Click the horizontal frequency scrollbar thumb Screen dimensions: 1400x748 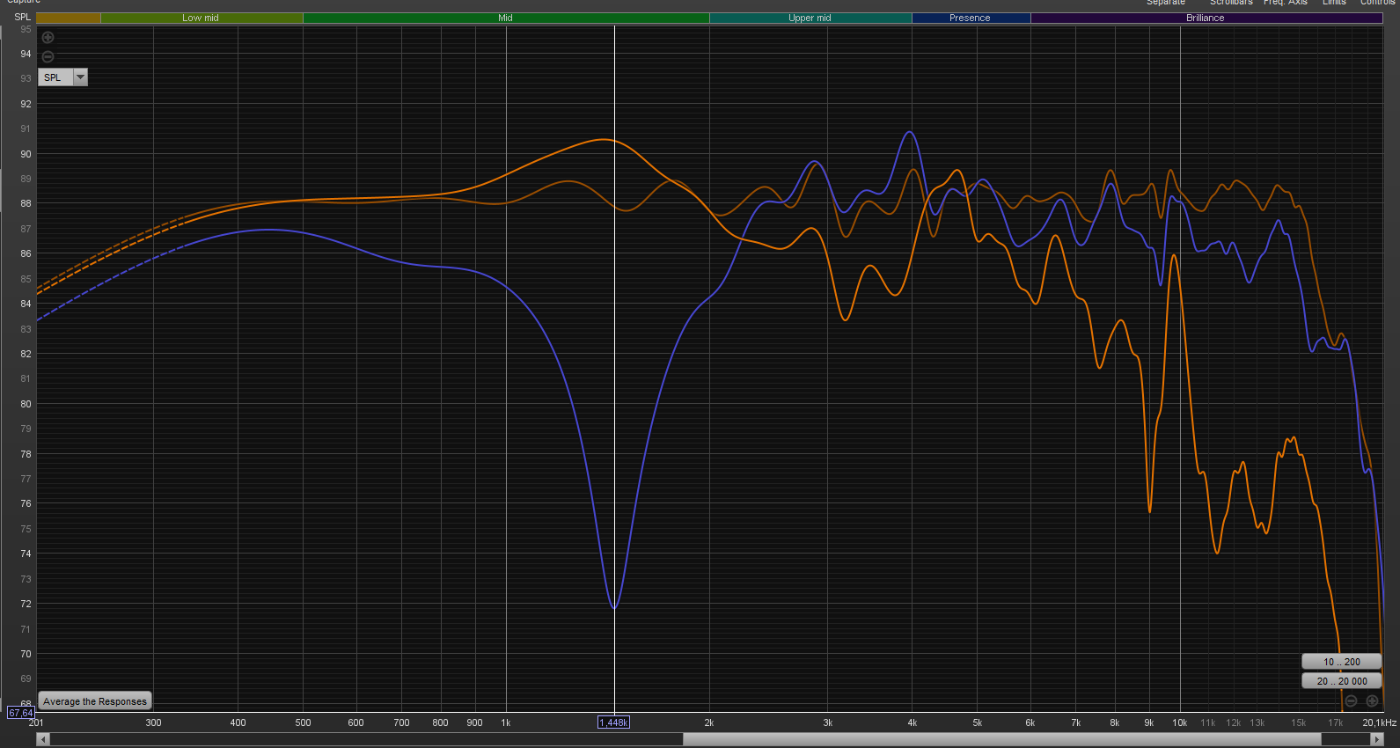pos(1000,739)
